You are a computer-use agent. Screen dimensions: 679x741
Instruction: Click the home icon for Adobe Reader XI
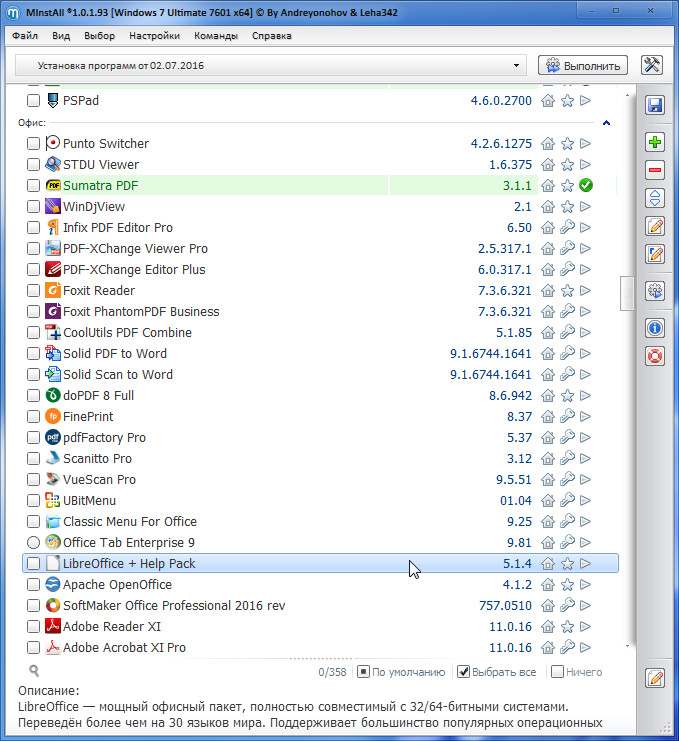[x=548, y=627]
